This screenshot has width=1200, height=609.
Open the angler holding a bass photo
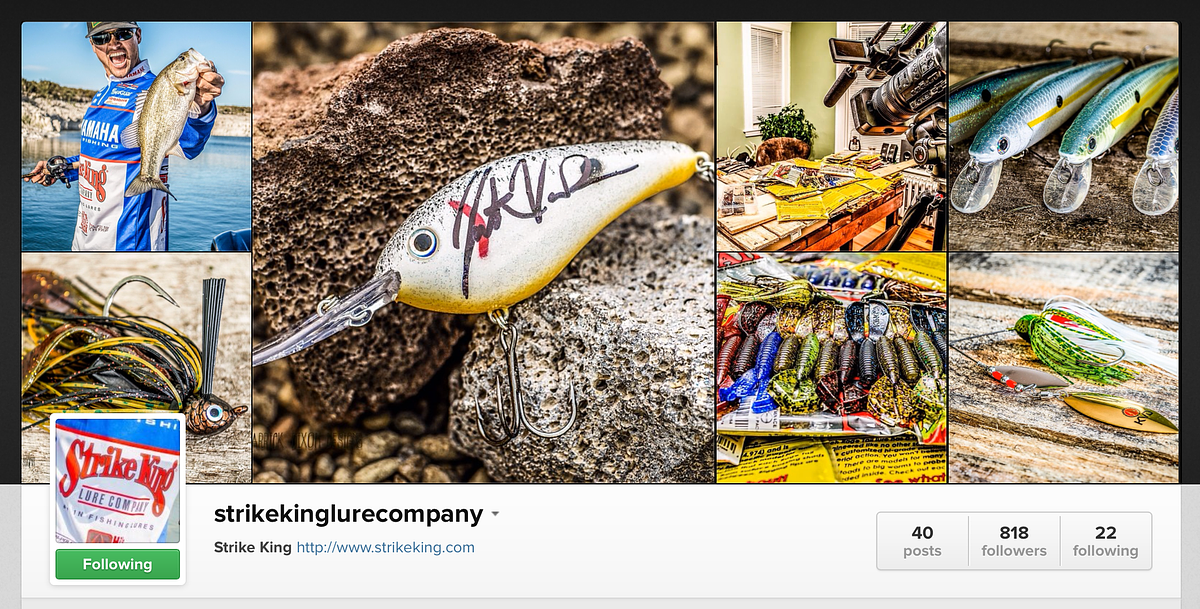click(136, 136)
